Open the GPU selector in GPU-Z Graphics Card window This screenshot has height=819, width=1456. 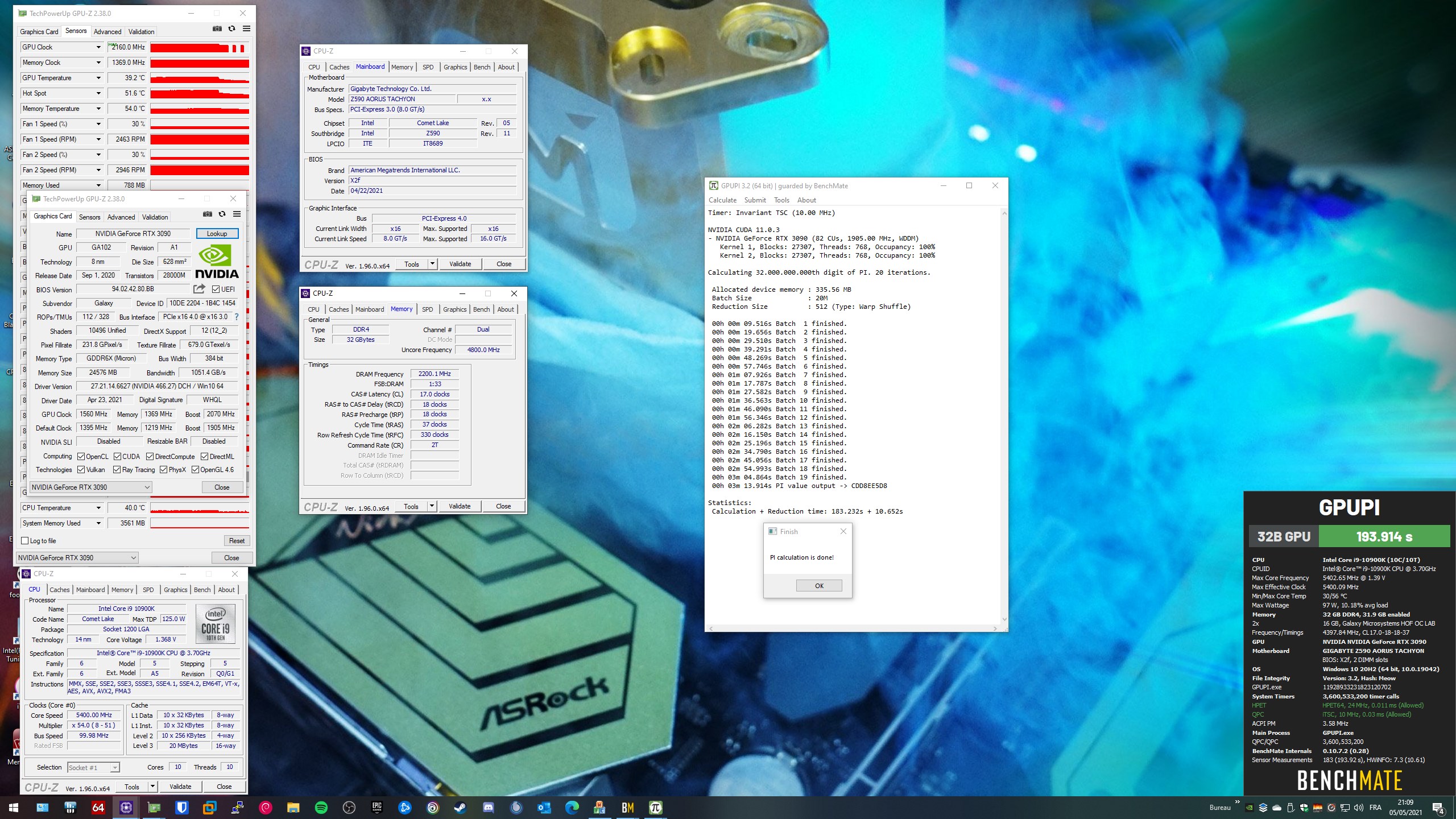(x=90, y=487)
